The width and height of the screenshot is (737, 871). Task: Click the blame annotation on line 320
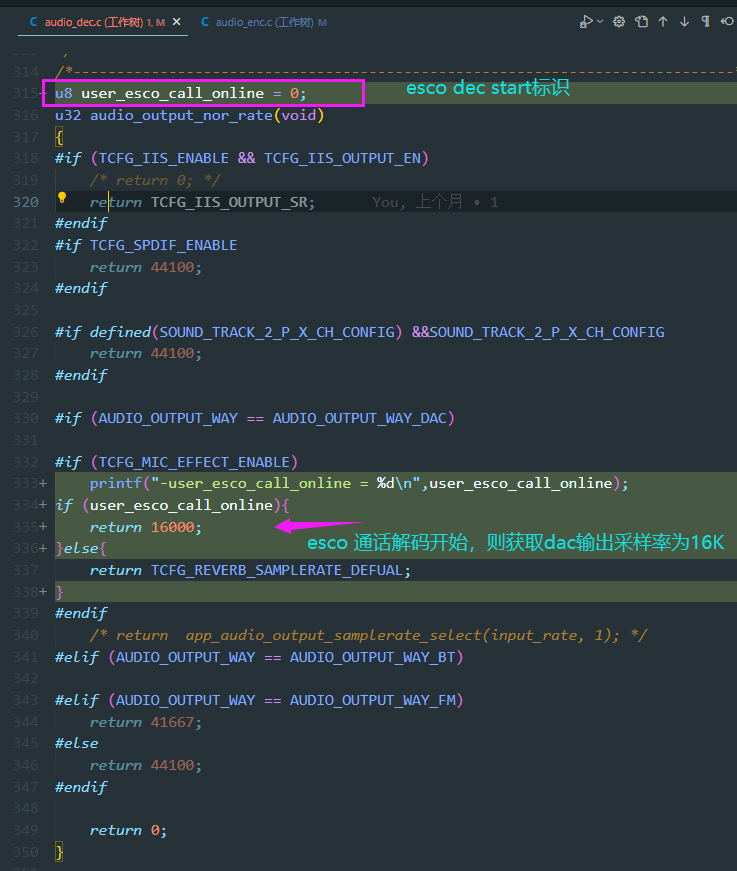click(x=435, y=202)
